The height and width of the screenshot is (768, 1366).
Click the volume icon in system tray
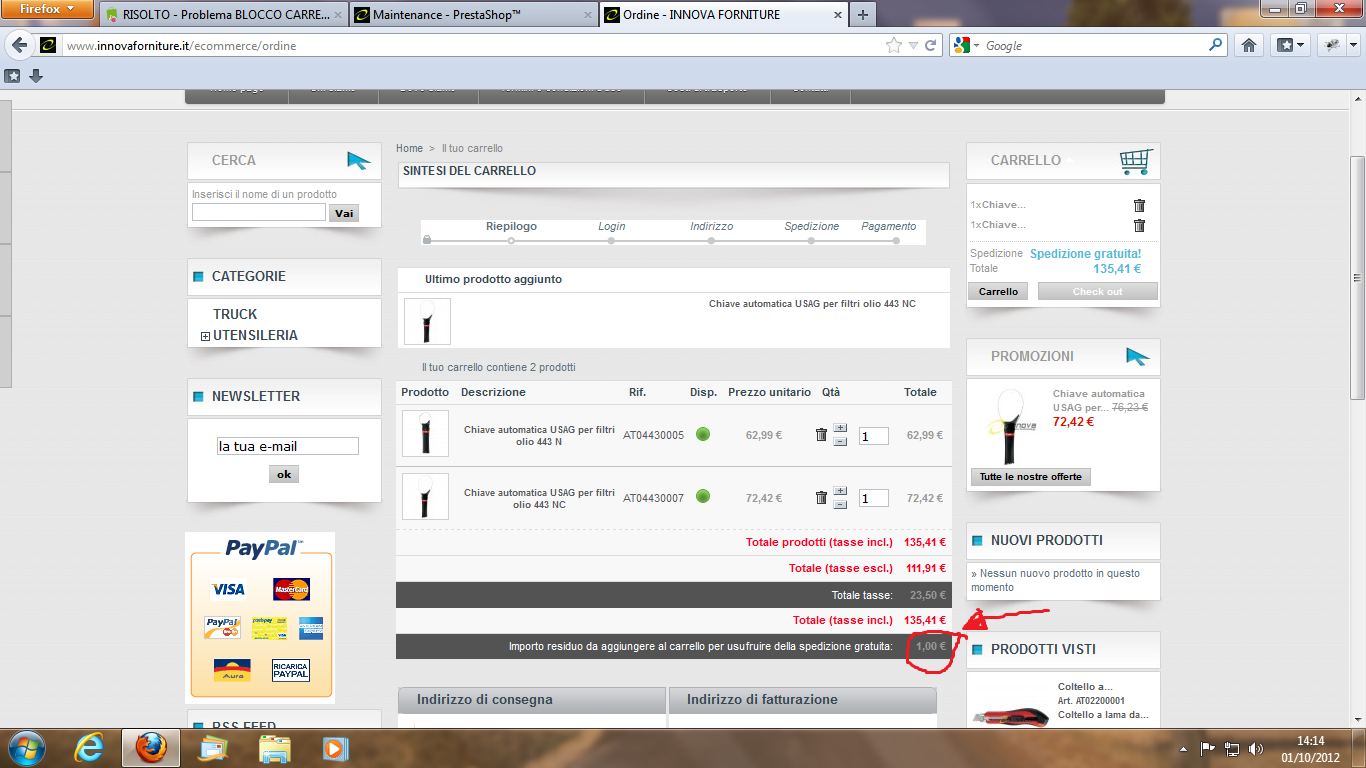1256,748
